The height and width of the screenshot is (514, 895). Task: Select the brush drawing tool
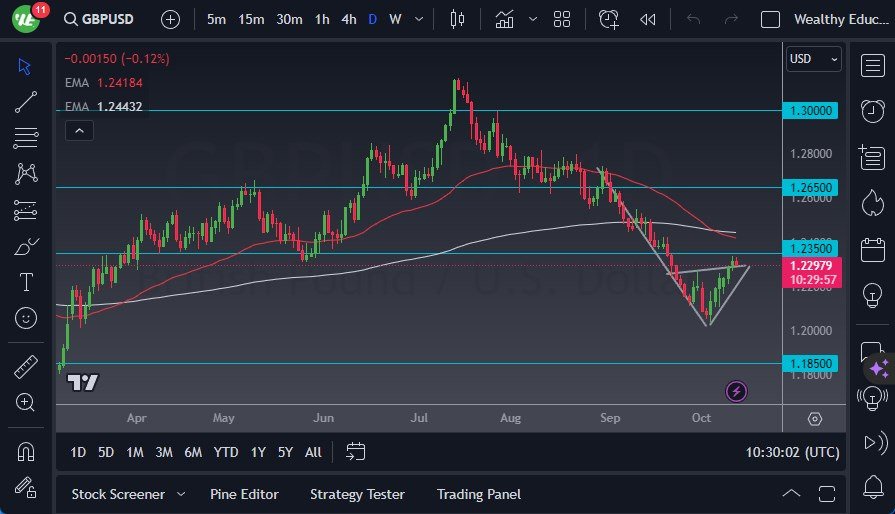(26, 246)
